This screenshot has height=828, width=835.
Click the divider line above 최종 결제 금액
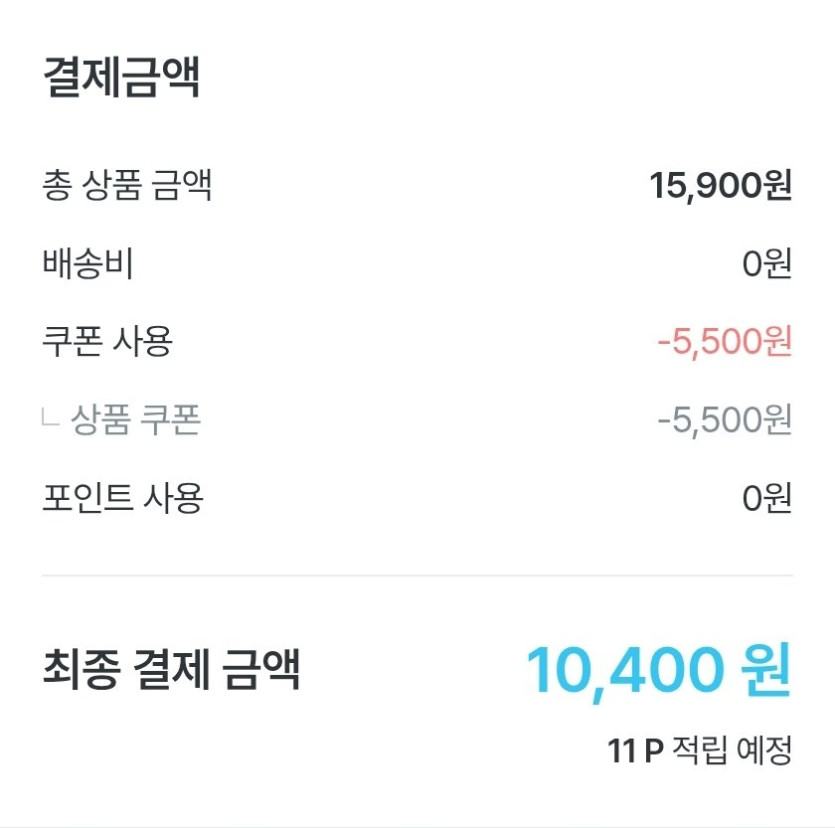pos(417,576)
